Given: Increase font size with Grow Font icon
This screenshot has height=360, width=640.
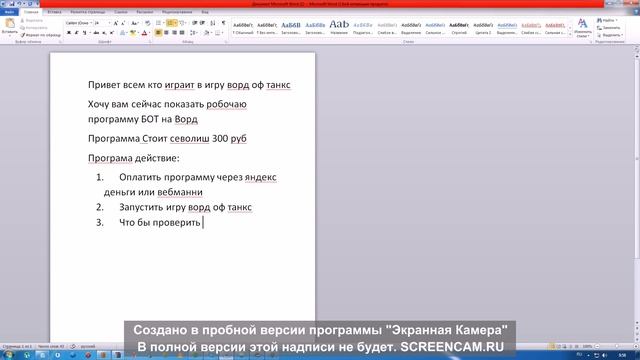Looking at the screenshot, I should click(x=116, y=23).
